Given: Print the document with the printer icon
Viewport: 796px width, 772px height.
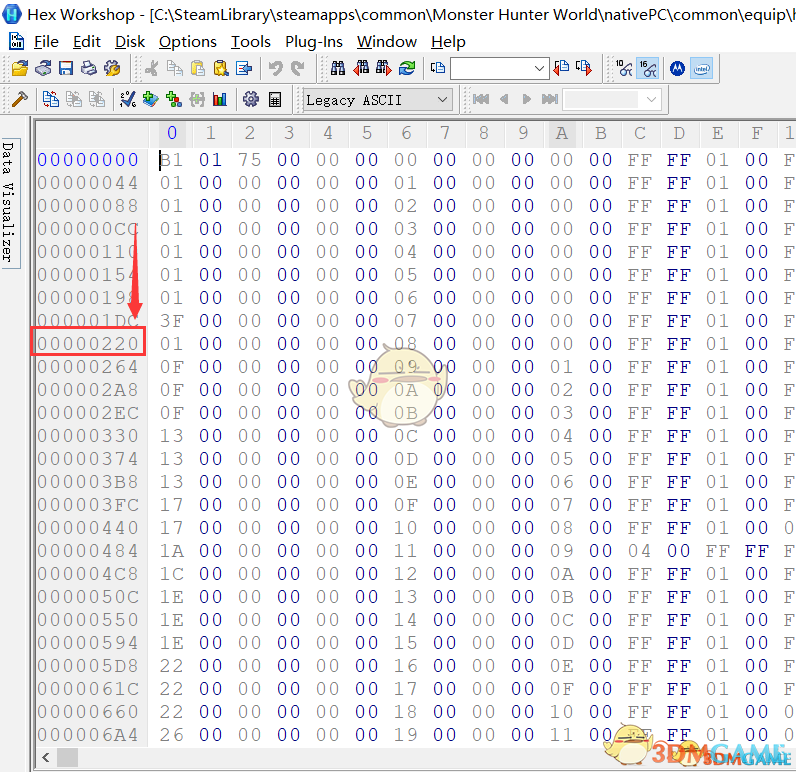Looking at the screenshot, I should [89, 68].
